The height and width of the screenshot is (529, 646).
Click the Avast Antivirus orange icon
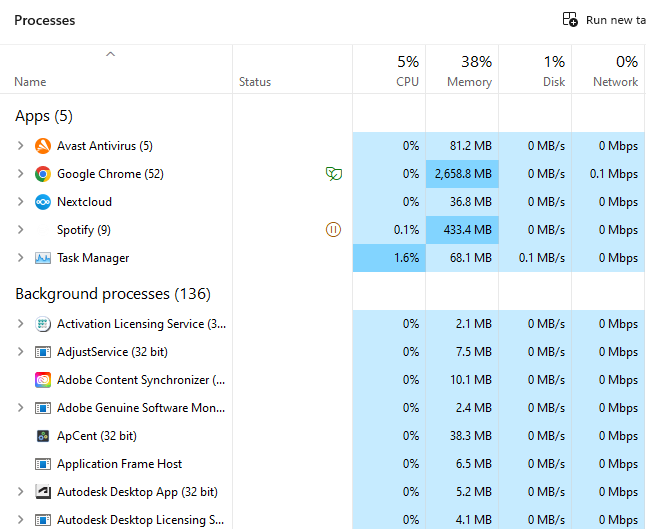[43, 146]
